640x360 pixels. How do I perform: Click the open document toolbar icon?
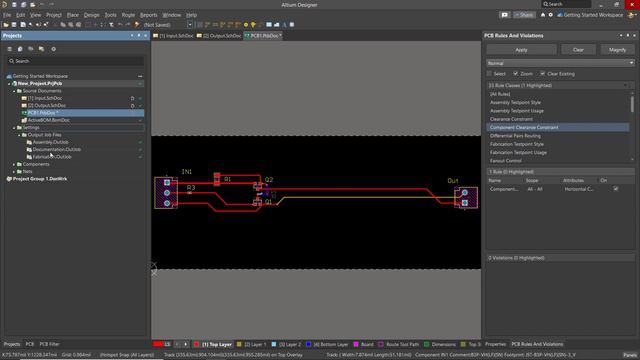coord(6,24)
